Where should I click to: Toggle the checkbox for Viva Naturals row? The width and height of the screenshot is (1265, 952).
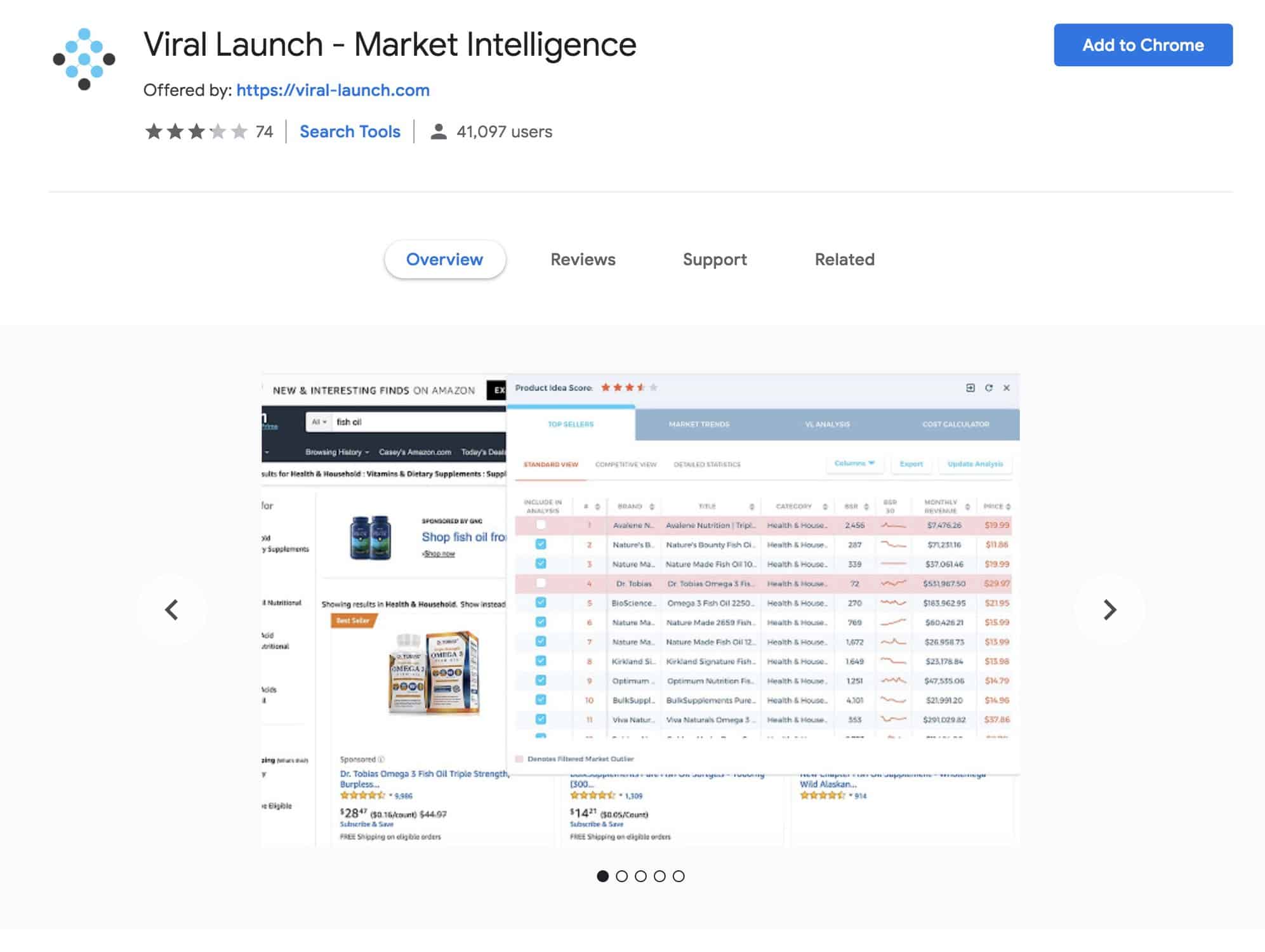[541, 719]
